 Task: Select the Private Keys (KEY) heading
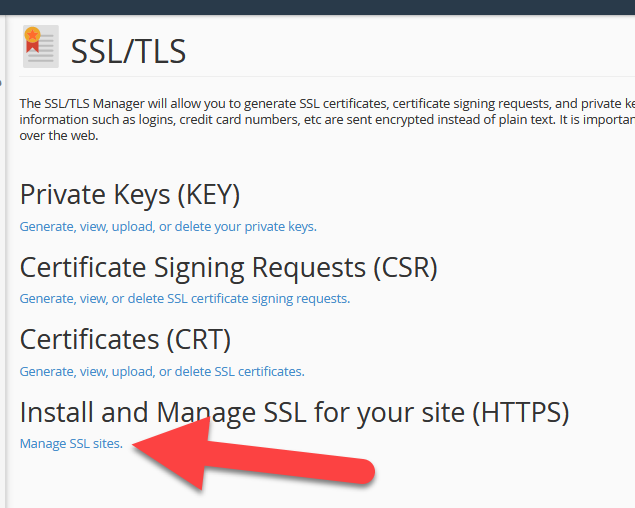tap(130, 195)
